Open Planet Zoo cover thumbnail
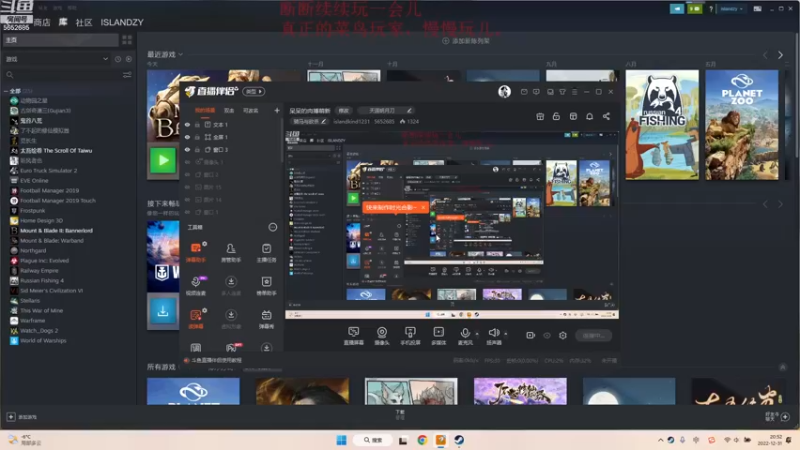Viewport: 800px width, 450px height. coord(742,125)
